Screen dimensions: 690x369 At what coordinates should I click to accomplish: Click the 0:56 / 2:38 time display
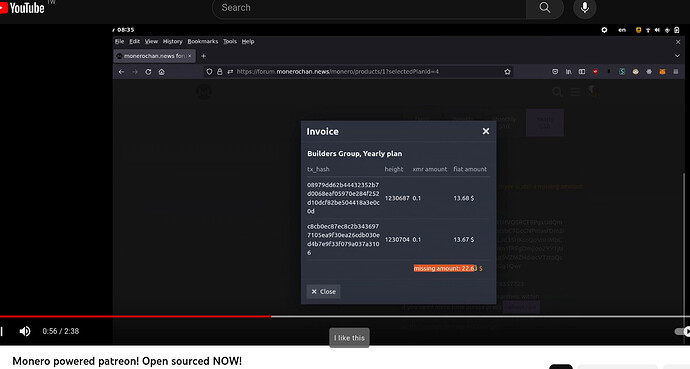[61, 331]
